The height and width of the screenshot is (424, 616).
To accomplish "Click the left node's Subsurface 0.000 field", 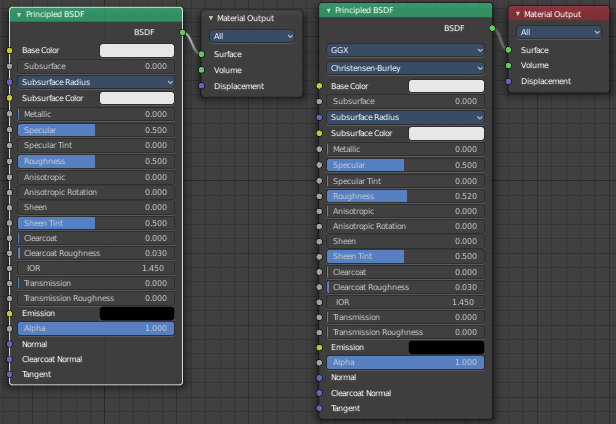I will tap(96, 66).
